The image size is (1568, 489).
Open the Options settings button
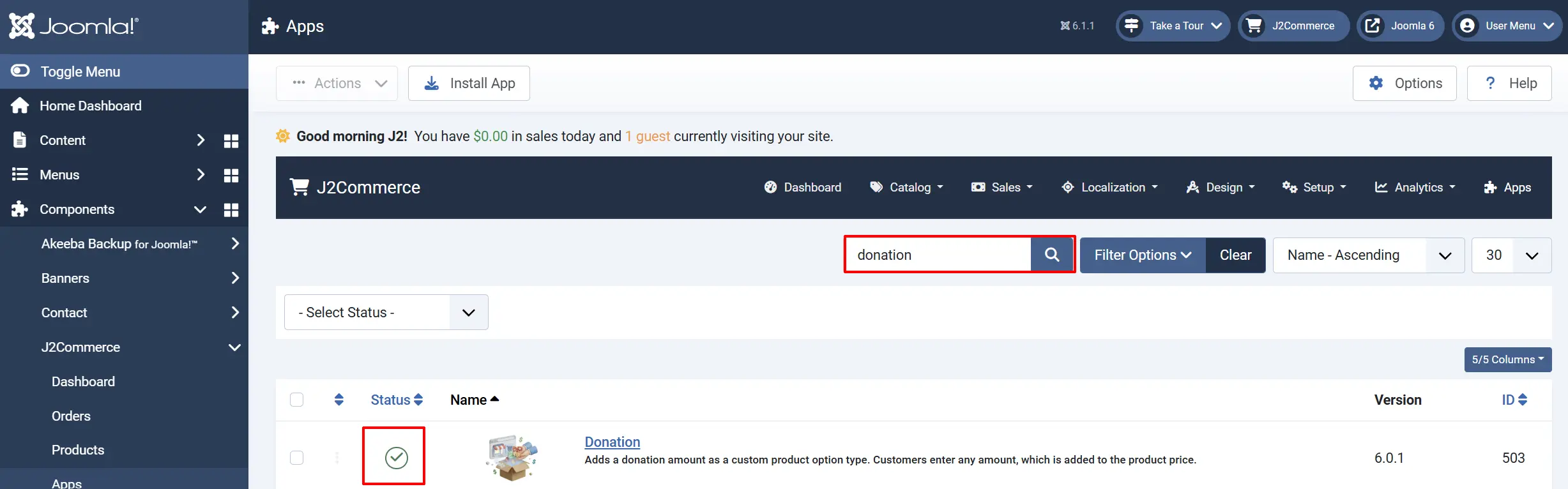coord(1404,83)
